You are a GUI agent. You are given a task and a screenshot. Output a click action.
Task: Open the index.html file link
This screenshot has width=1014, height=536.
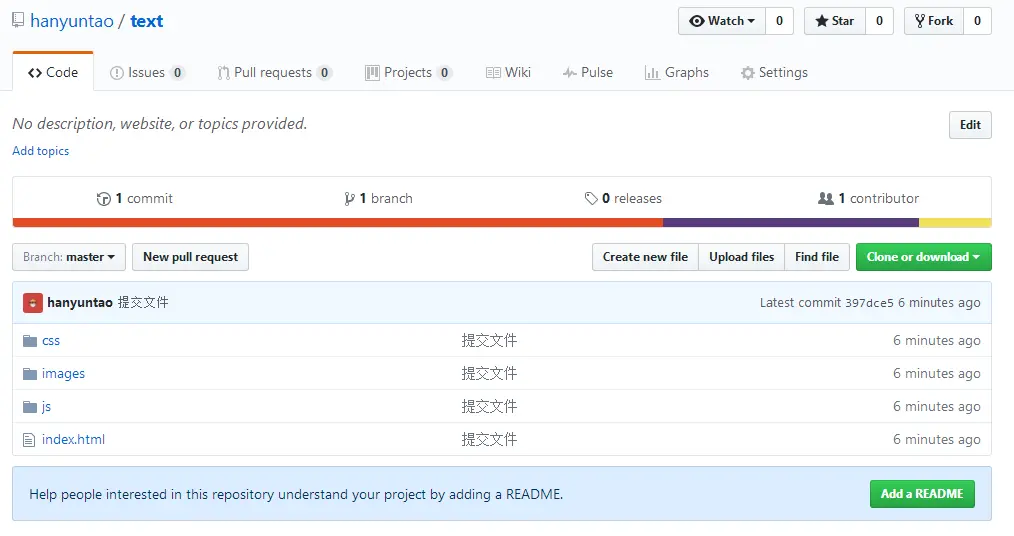[73, 440]
